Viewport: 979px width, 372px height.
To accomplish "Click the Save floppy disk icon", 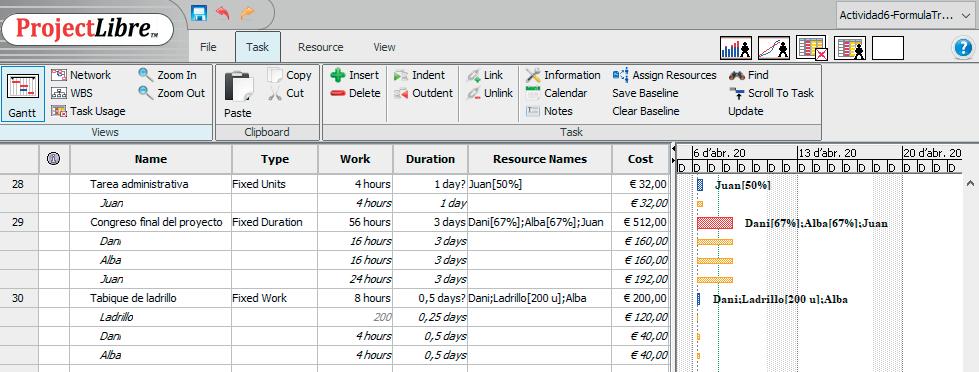I will (199, 13).
